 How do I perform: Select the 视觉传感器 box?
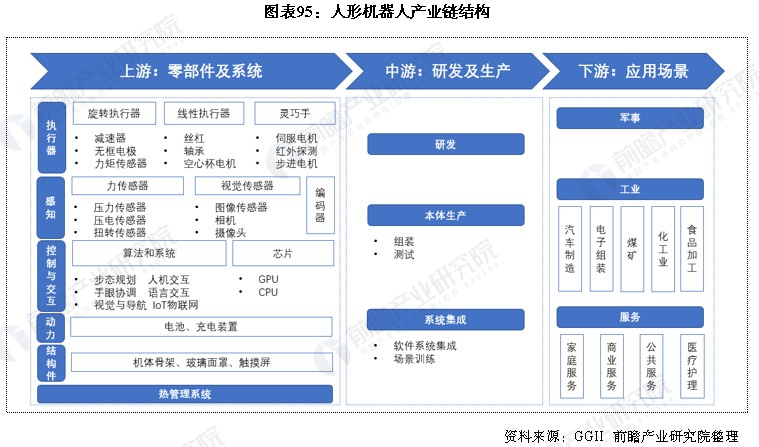click(247, 185)
